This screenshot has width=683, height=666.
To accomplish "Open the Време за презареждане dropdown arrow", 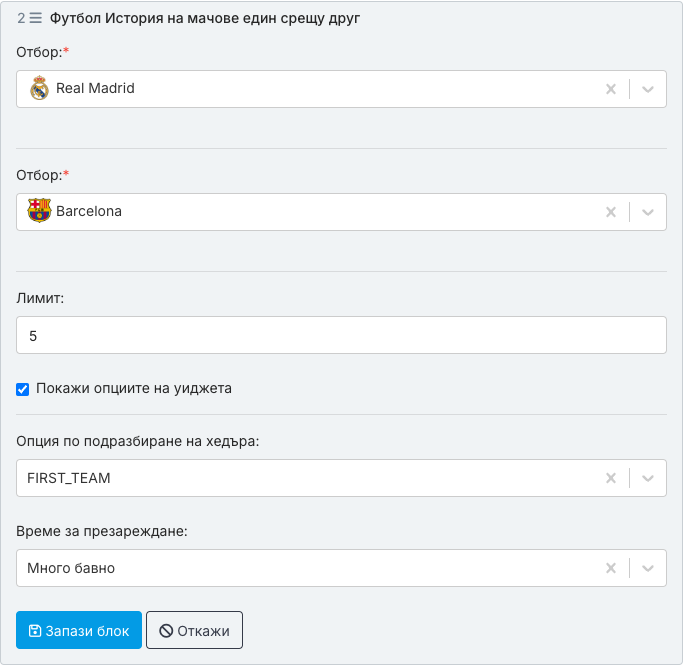I will coord(648,568).
